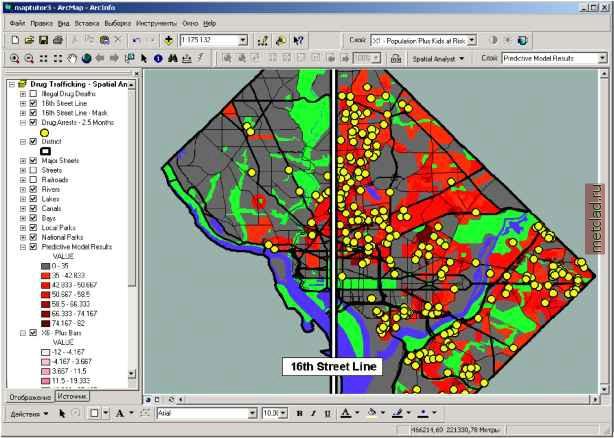The height and width of the screenshot is (438, 614).
Task: Click the Find binoculars icon
Action: pos(173,58)
